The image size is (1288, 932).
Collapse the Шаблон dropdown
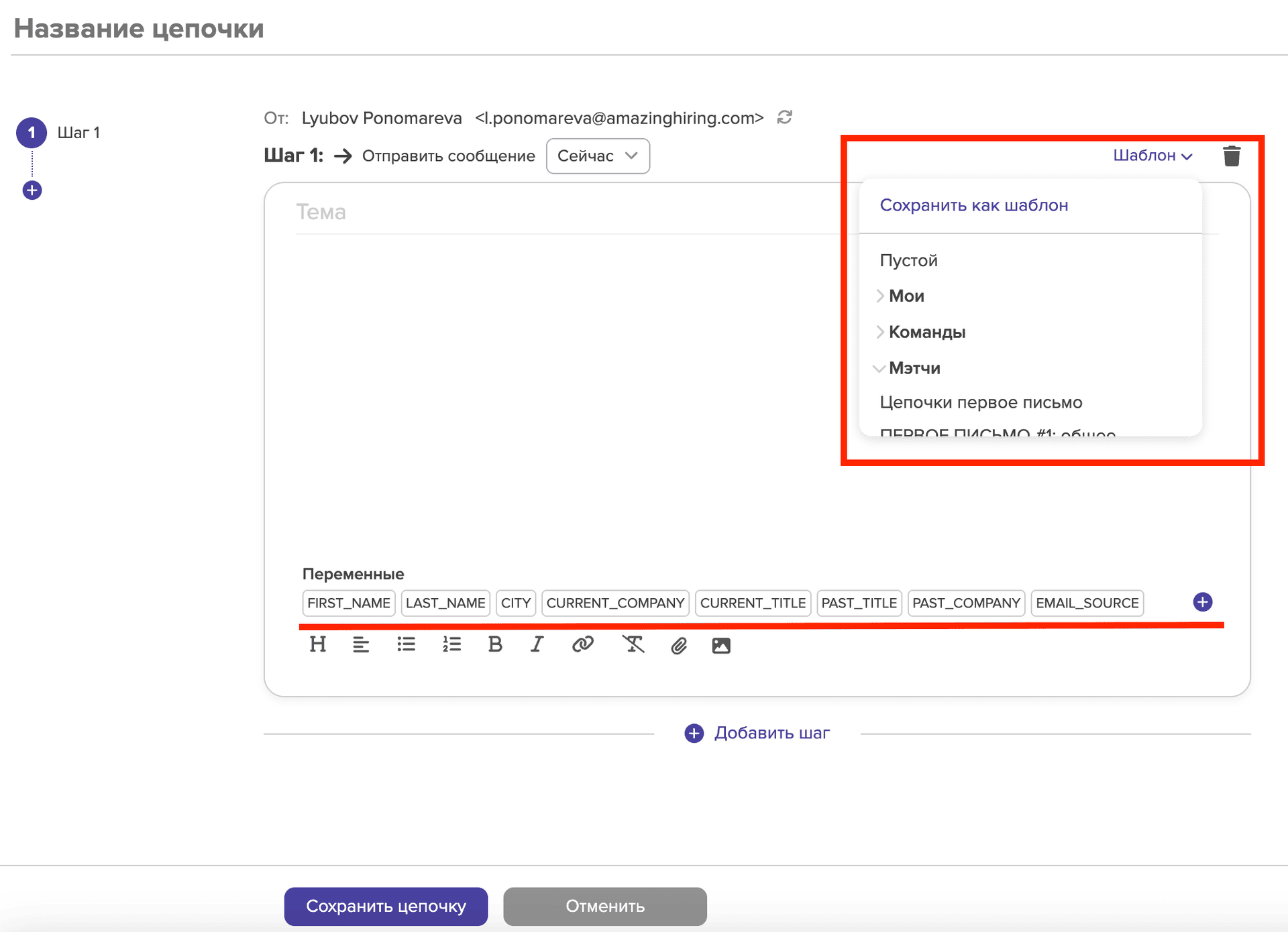point(1152,156)
